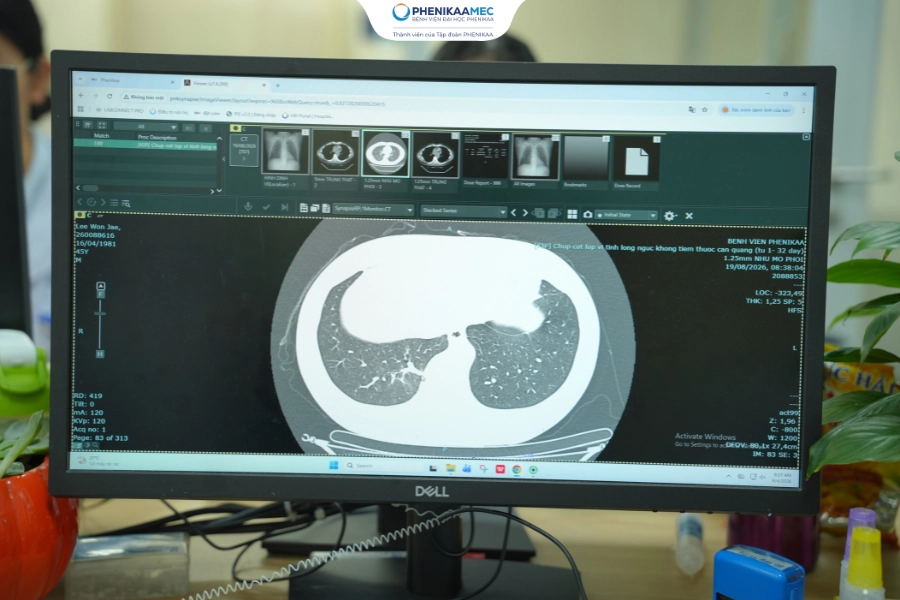Click the Windows taskbar search box

(383, 466)
